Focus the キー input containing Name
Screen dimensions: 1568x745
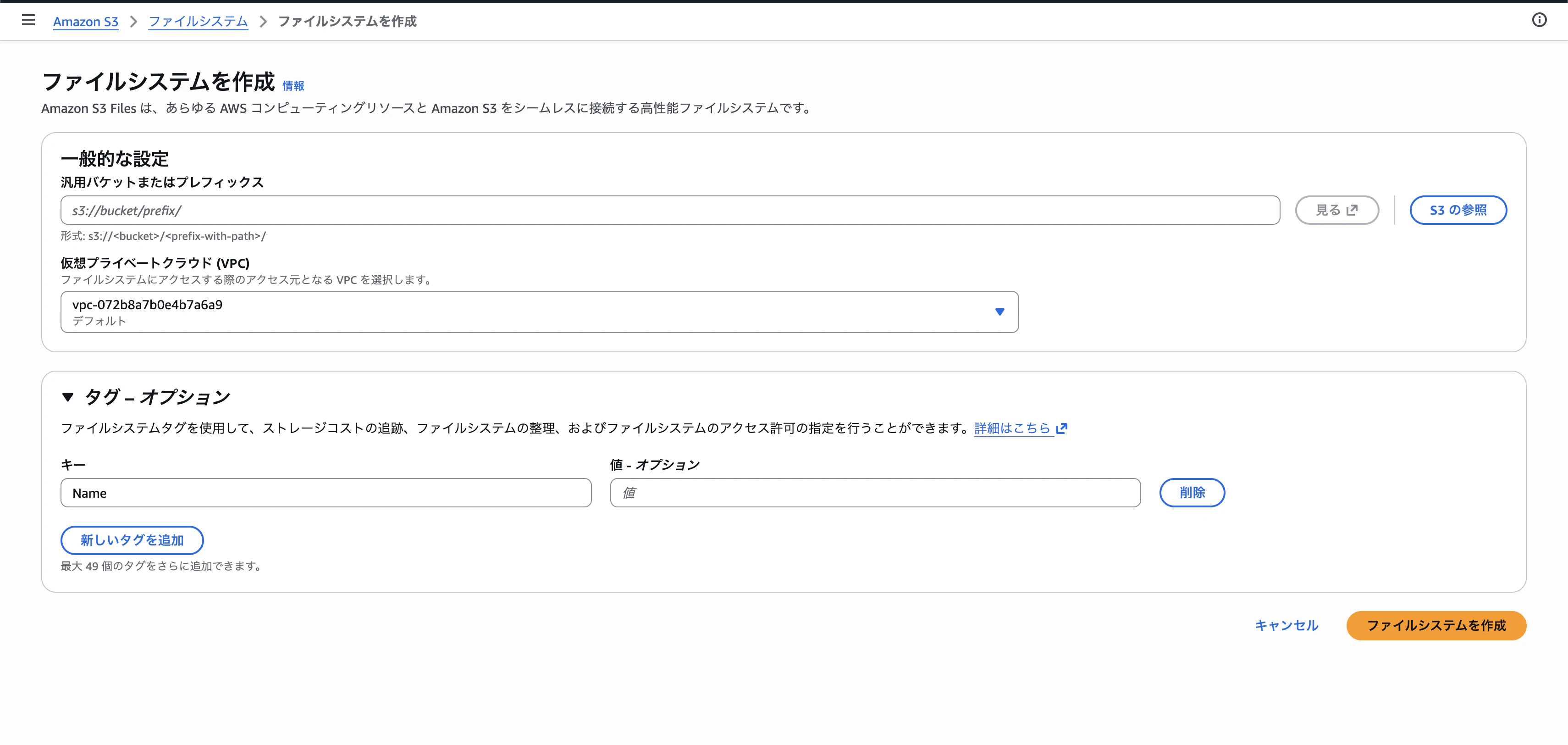tap(326, 493)
